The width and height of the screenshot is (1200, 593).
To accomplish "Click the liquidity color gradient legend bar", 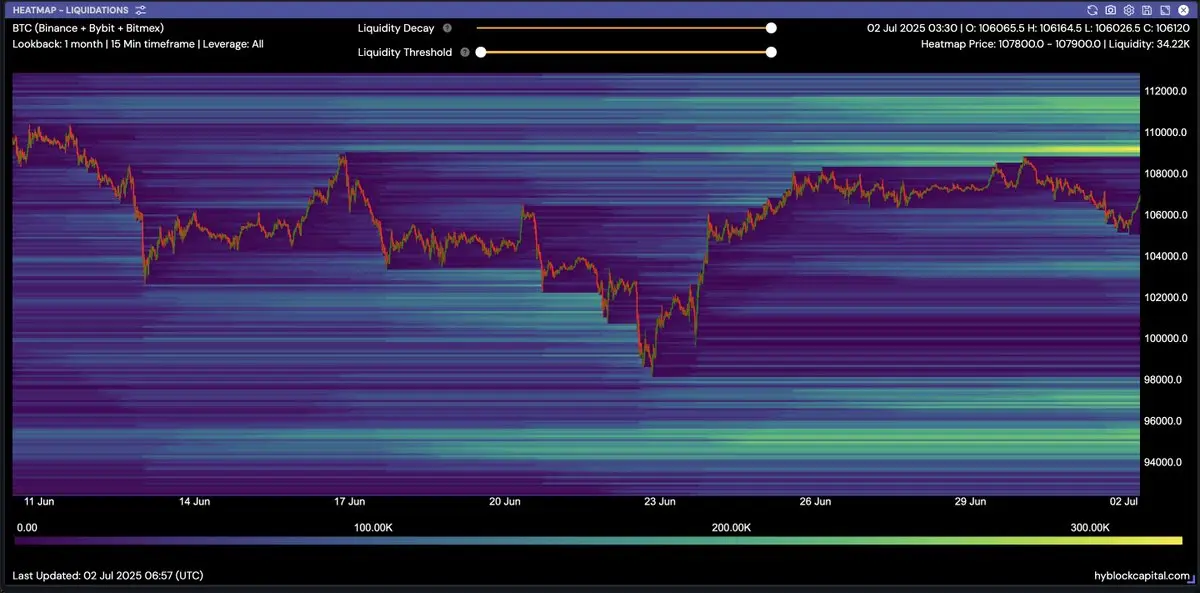I will coord(598,541).
